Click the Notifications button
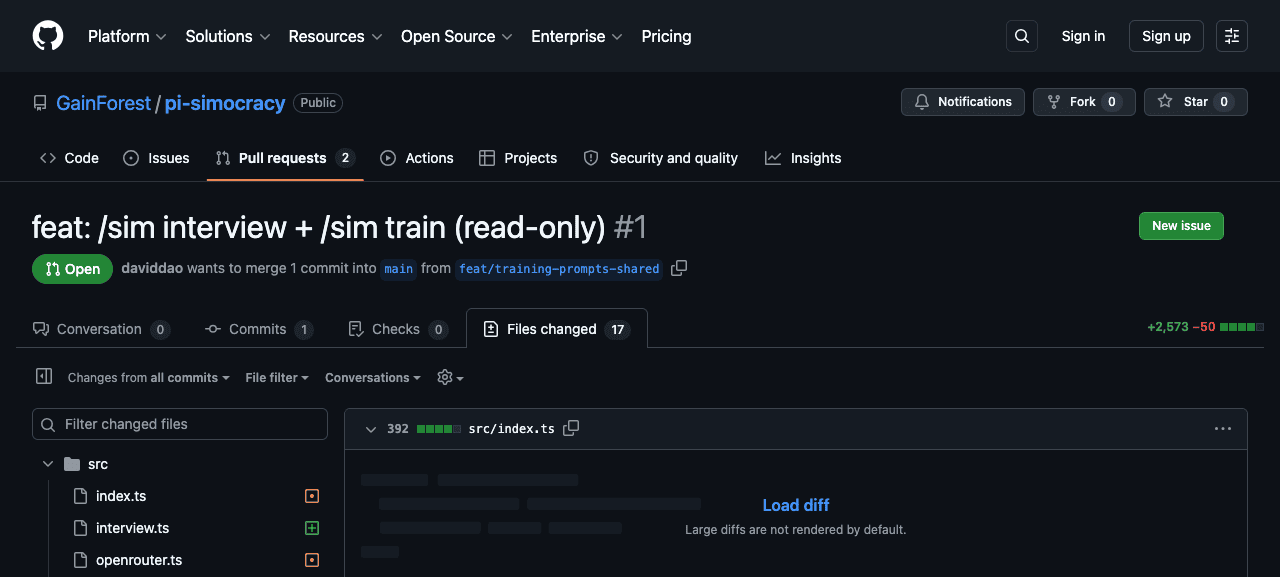 pyautogui.click(x=963, y=102)
